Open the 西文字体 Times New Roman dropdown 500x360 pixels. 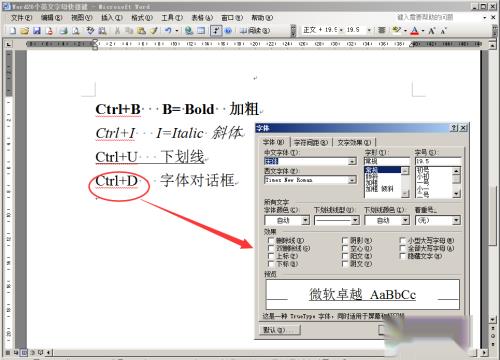[x=352, y=180]
